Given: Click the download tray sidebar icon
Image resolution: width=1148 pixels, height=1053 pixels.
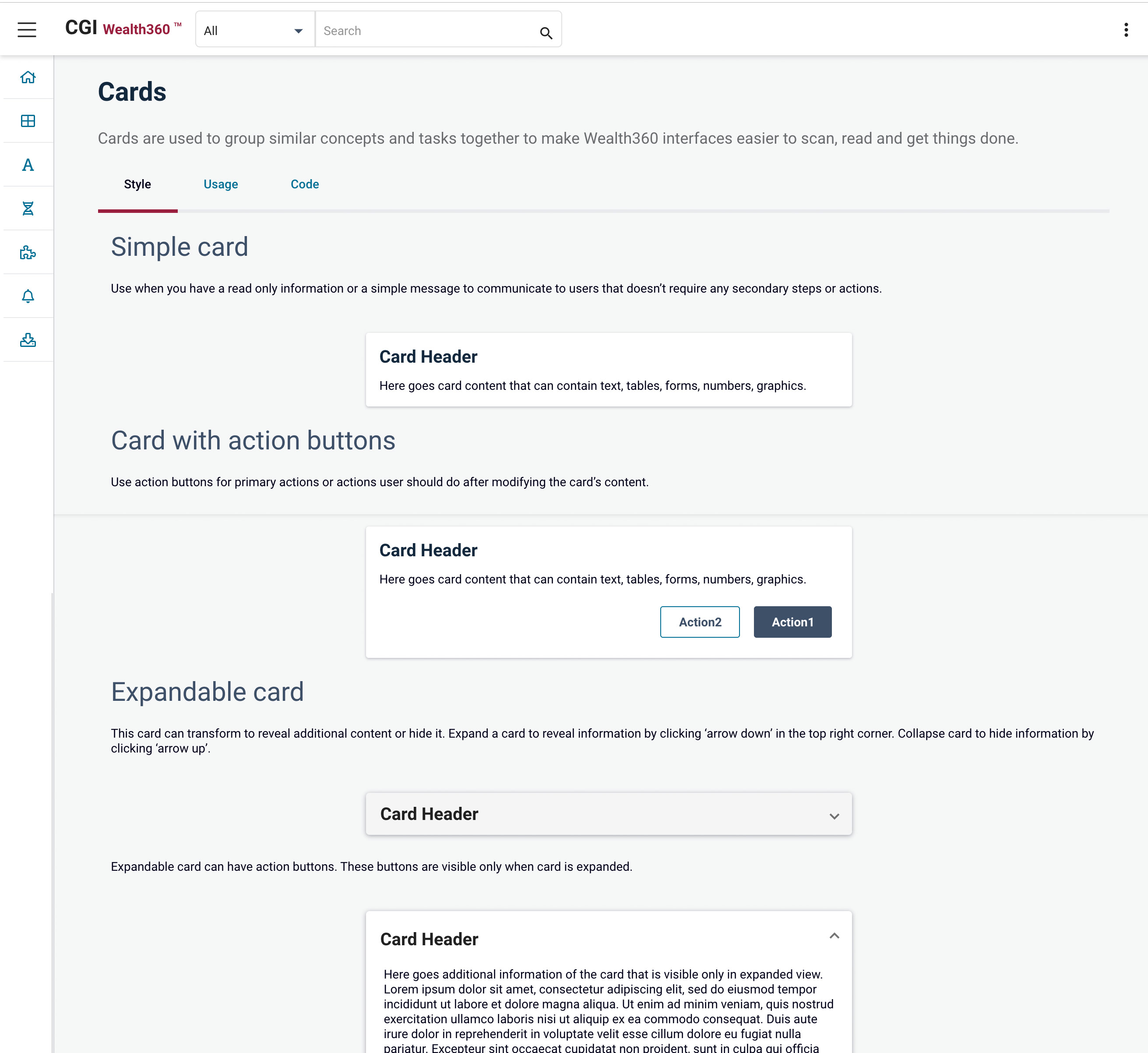Looking at the screenshot, I should 28,340.
